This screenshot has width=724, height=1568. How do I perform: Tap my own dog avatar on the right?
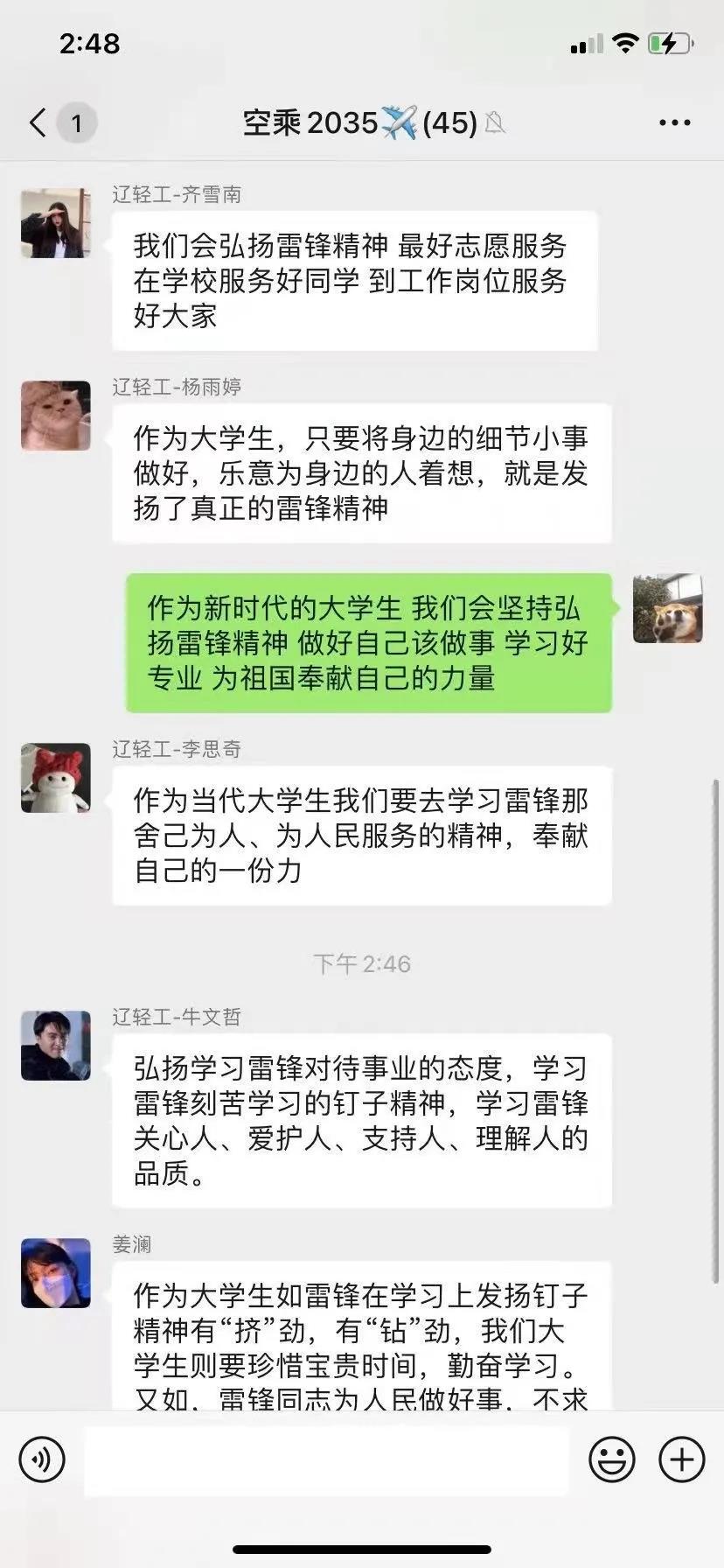point(668,608)
